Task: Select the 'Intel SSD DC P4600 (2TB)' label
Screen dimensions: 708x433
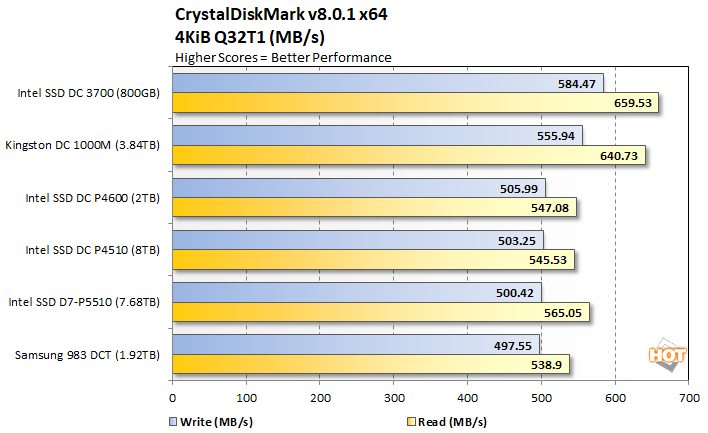Action: click(x=93, y=198)
